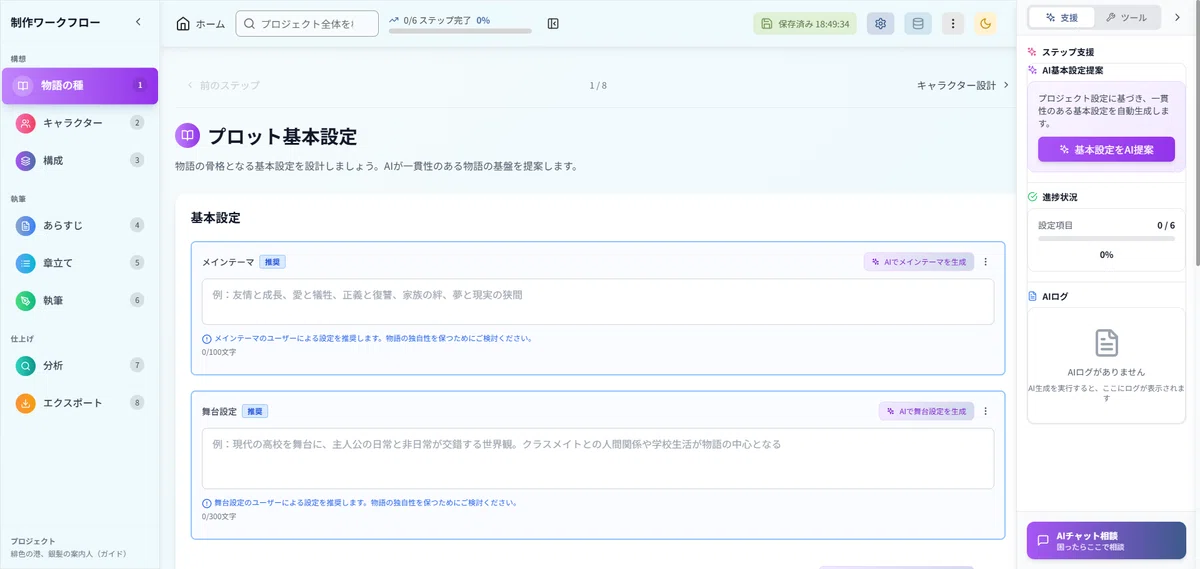Click the 0/100文字 counter text
Image resolution: width=1200 pixels, height=569 pixels.
point(219,352)
